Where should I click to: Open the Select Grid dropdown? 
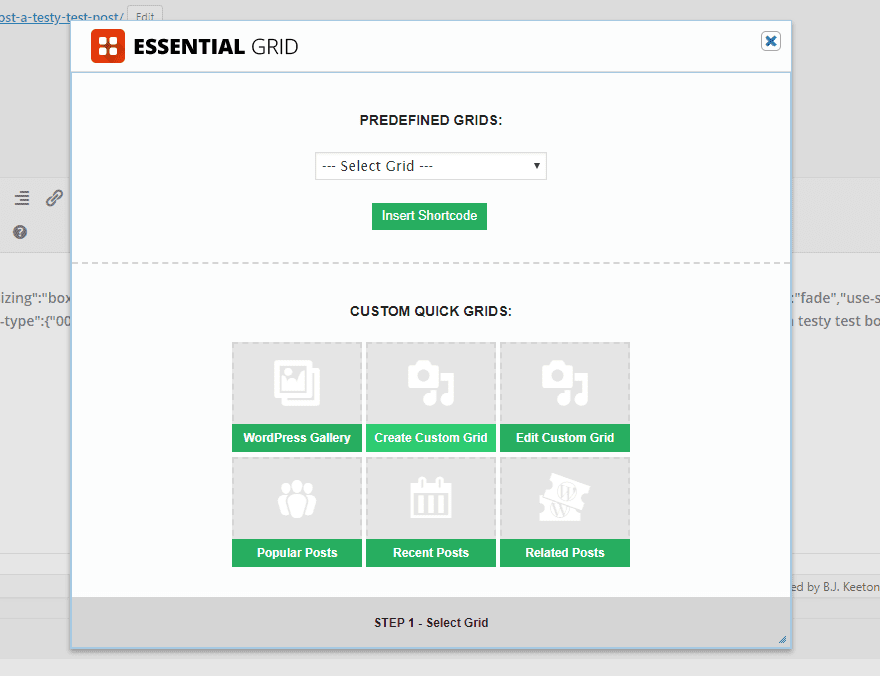pos(430,166)
